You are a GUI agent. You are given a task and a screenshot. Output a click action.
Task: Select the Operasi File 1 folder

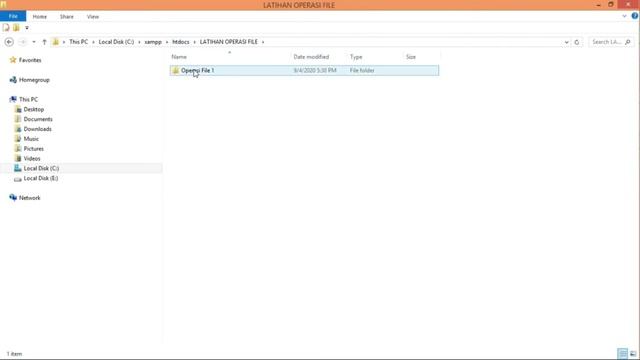tap(304, 70)
